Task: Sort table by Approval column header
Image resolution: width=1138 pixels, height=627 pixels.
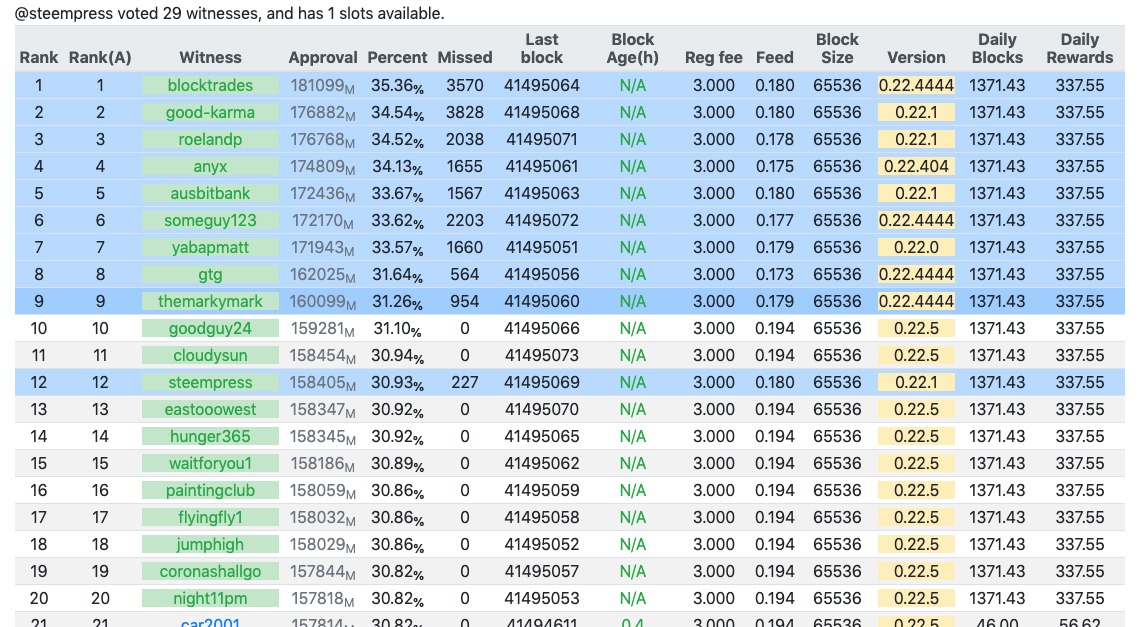Action: [x=322, y=58]
